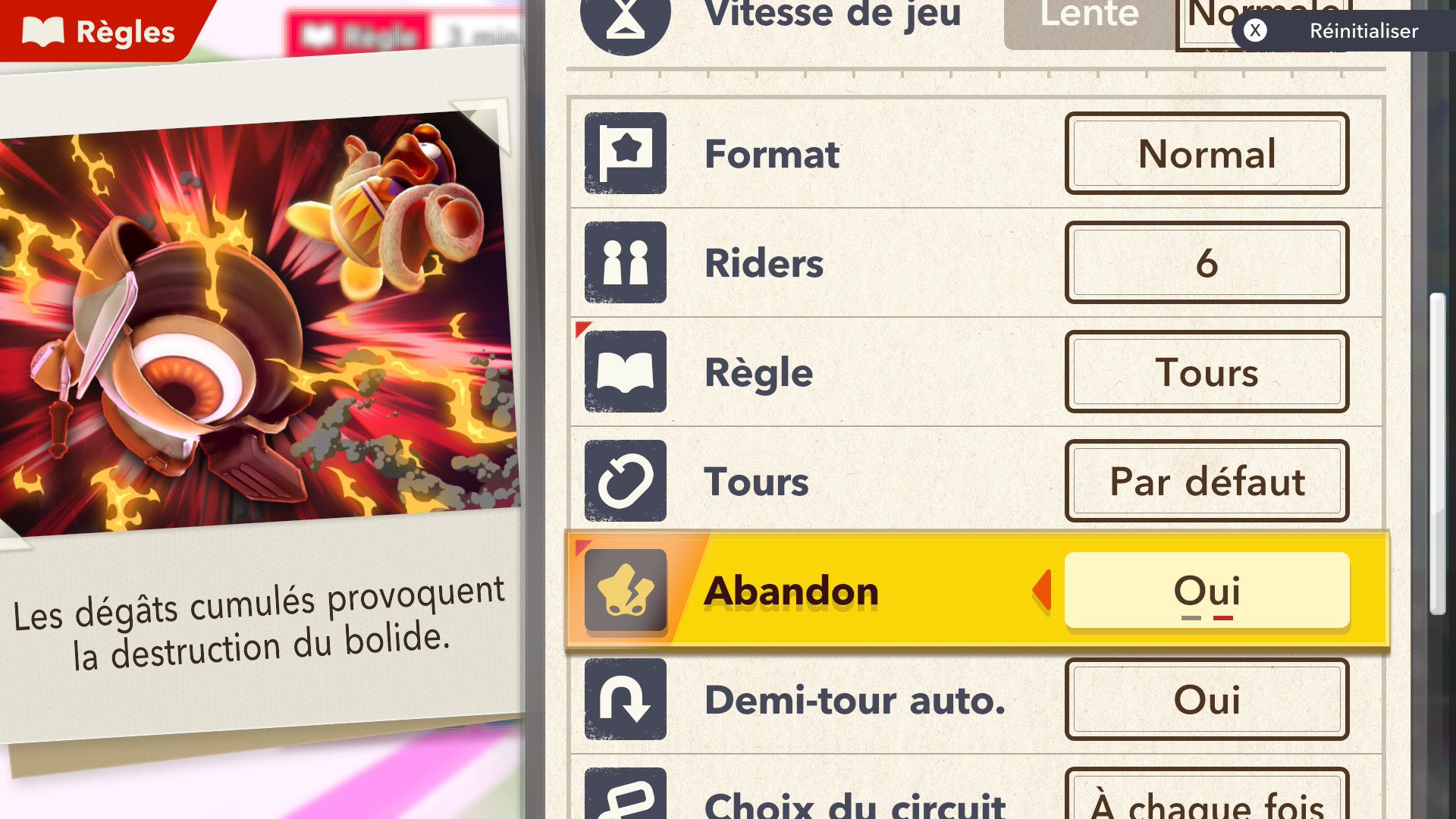The height and width of the screenshot is (819, 1456).
Task: Click the Choix du circuit track icon
Action: [625, 795]
